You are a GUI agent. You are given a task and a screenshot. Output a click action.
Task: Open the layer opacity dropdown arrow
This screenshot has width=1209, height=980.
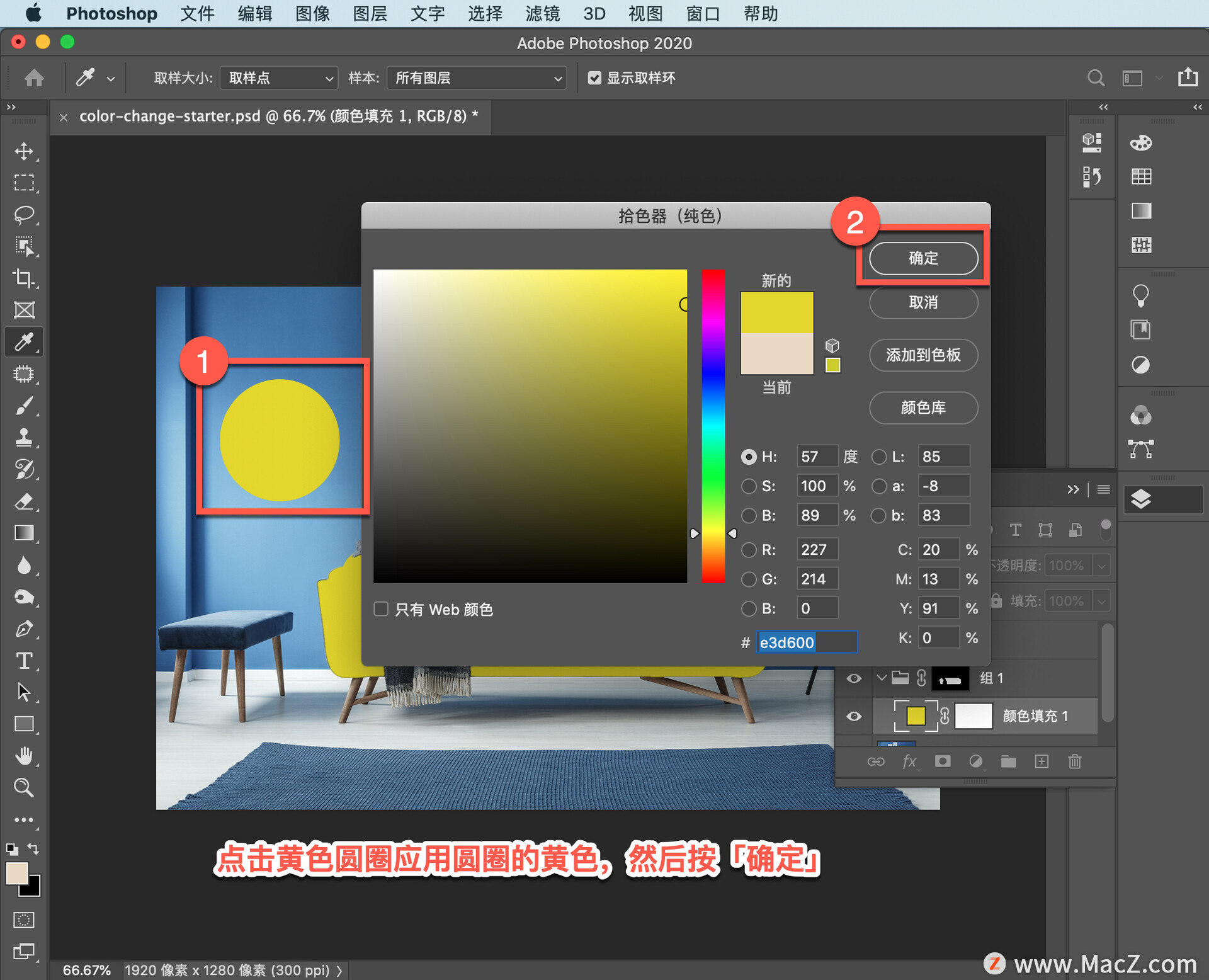tap(1101, 566)
